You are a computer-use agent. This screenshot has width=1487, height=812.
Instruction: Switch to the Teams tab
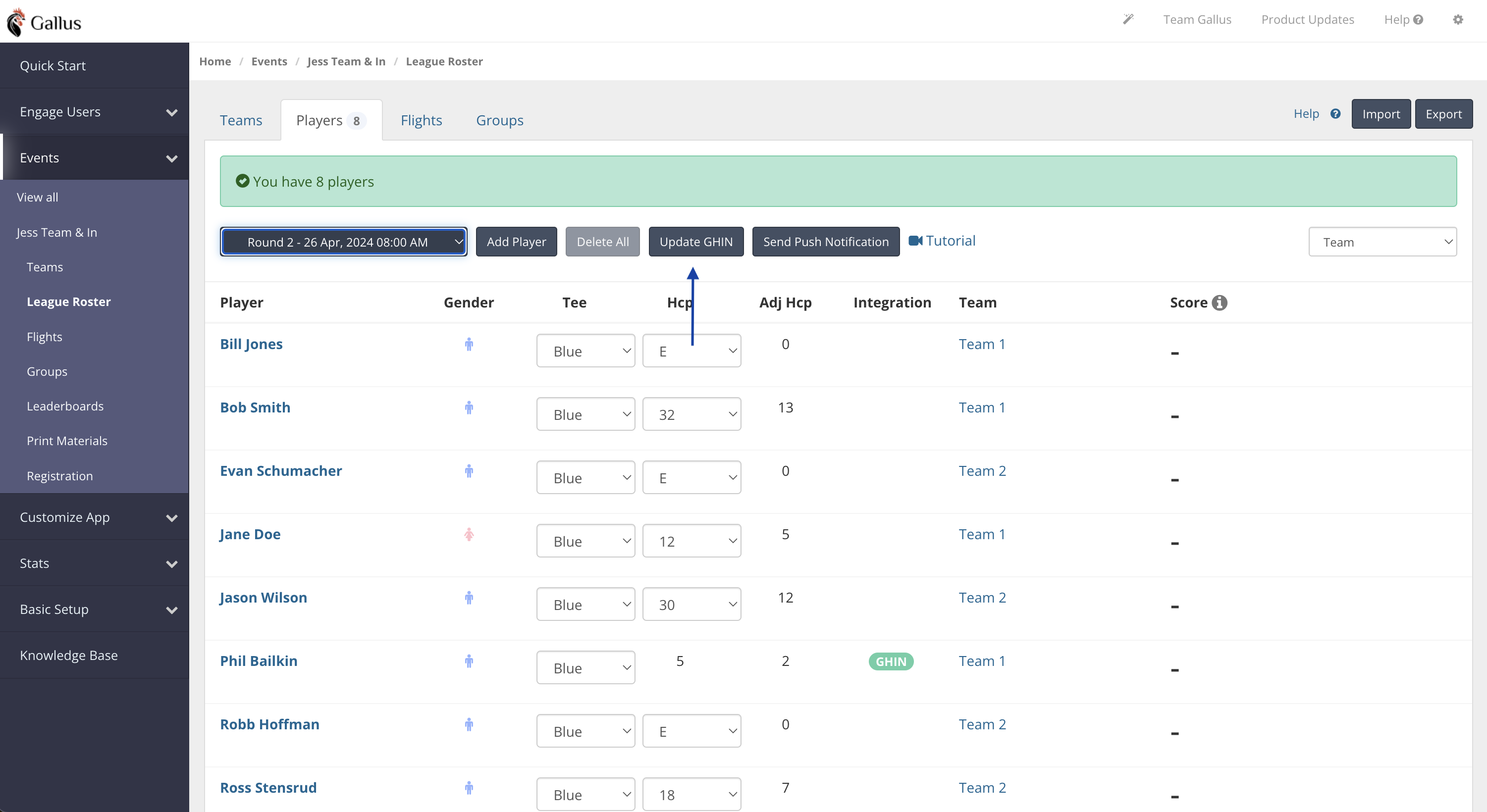point(241,120)
